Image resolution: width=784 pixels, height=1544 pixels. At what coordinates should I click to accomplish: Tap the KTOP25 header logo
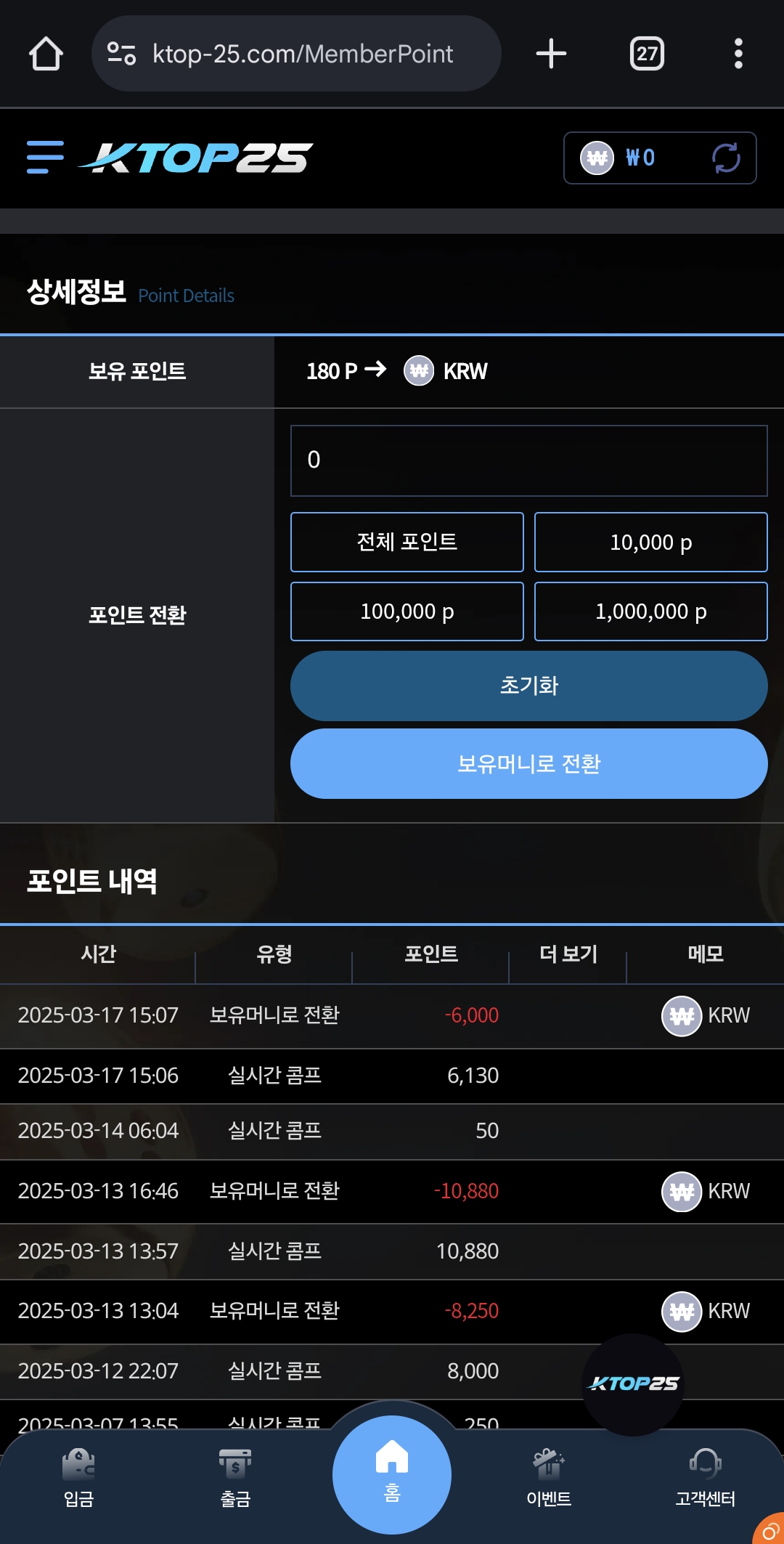click(x=197, y=158)
